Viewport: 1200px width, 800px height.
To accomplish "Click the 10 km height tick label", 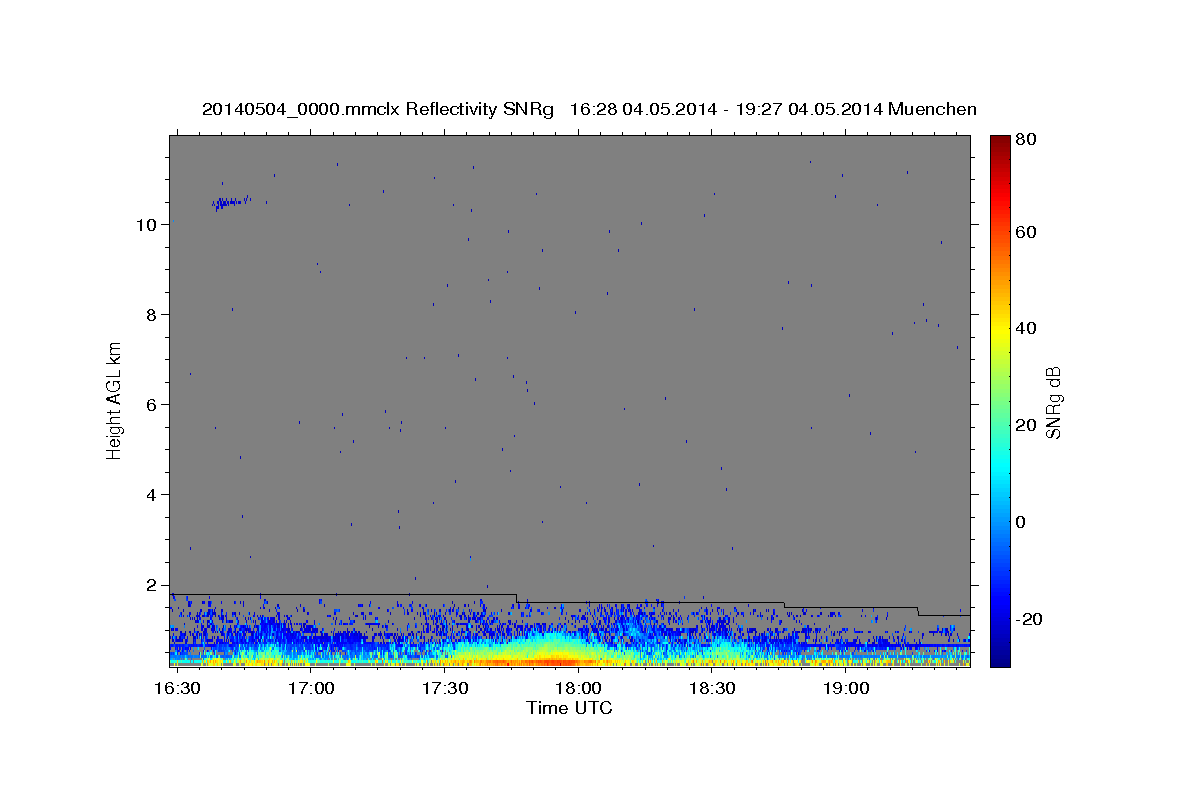I will (x=145, y=224).
